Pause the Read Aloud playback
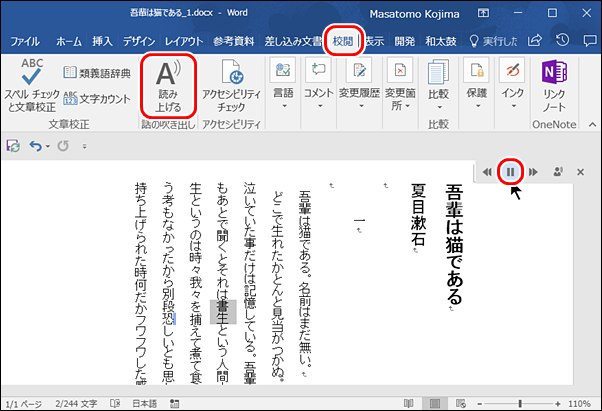 coord(510,172)
